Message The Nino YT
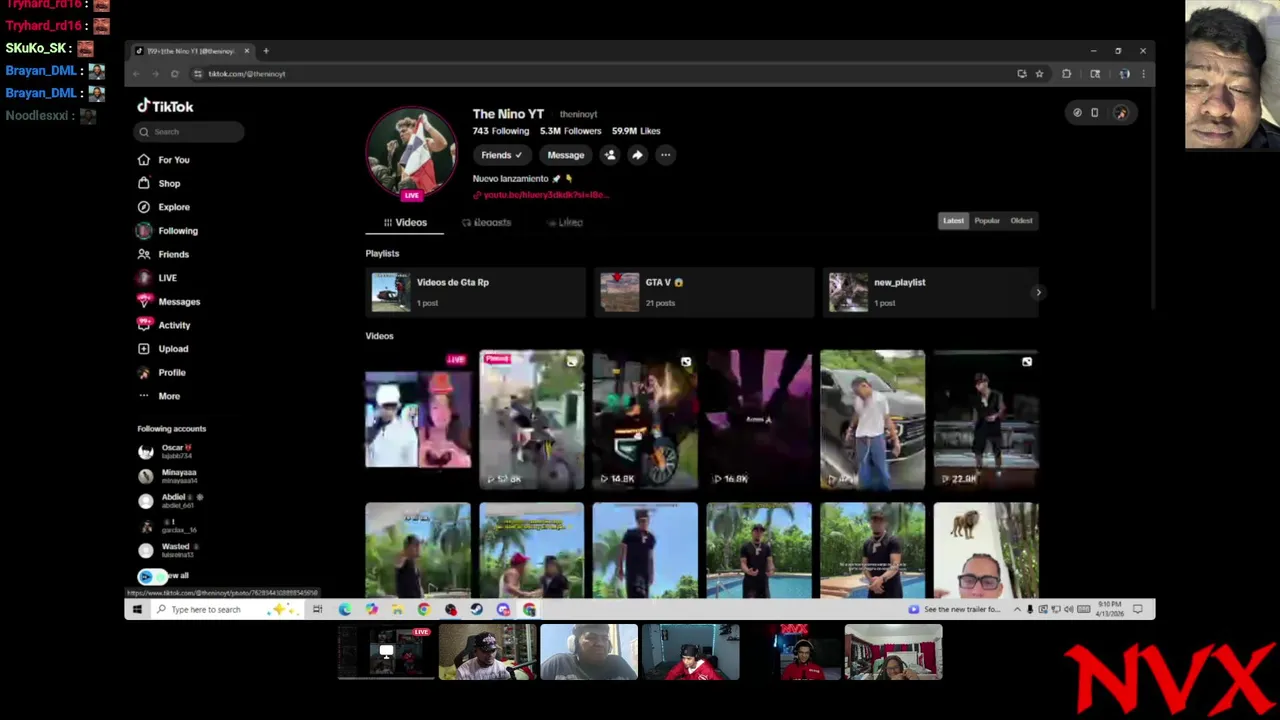The image size is (1280, 720). [x=565, y=155]
